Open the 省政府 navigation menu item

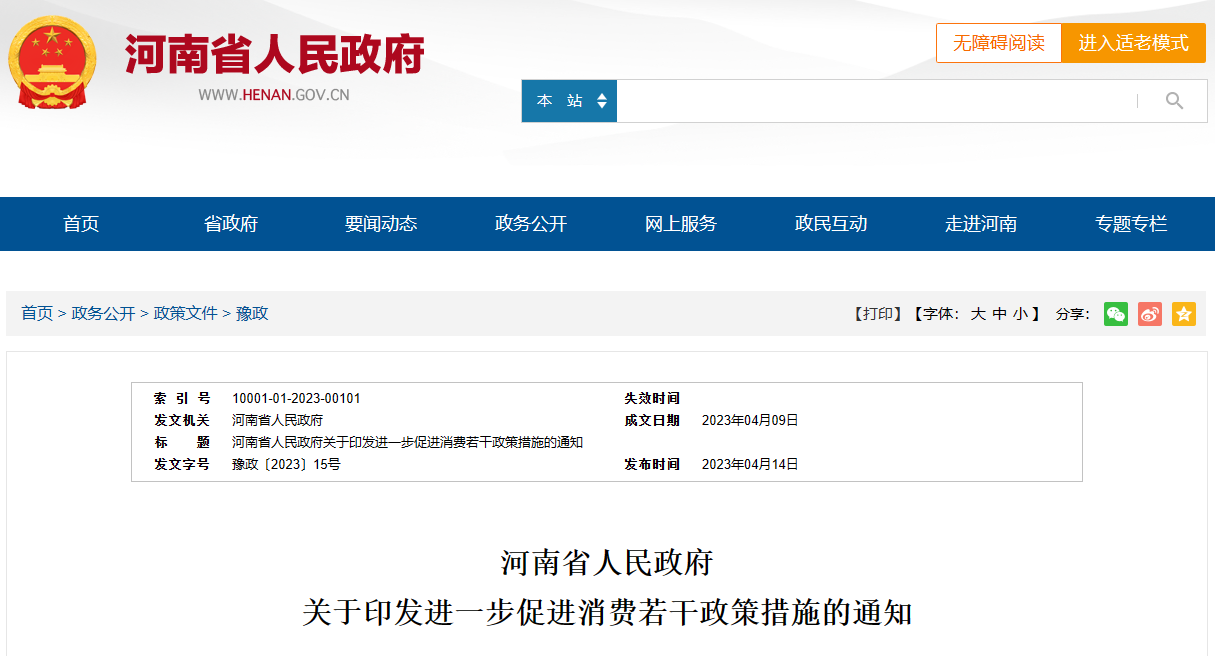231,224
